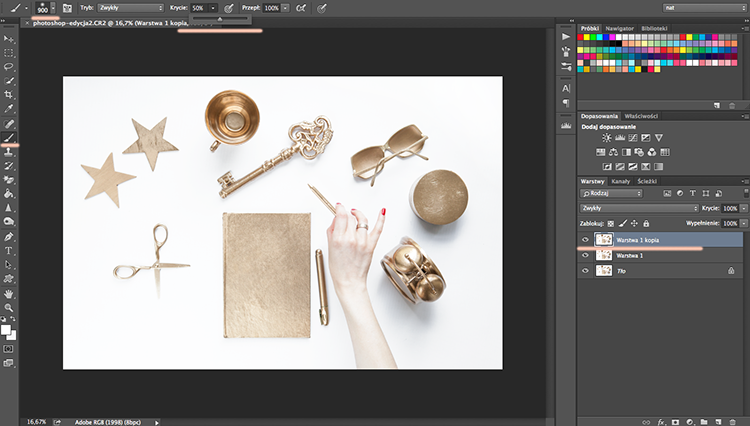
Task: Switch to the Kanały tab
Action: click(x=620, y=181)
